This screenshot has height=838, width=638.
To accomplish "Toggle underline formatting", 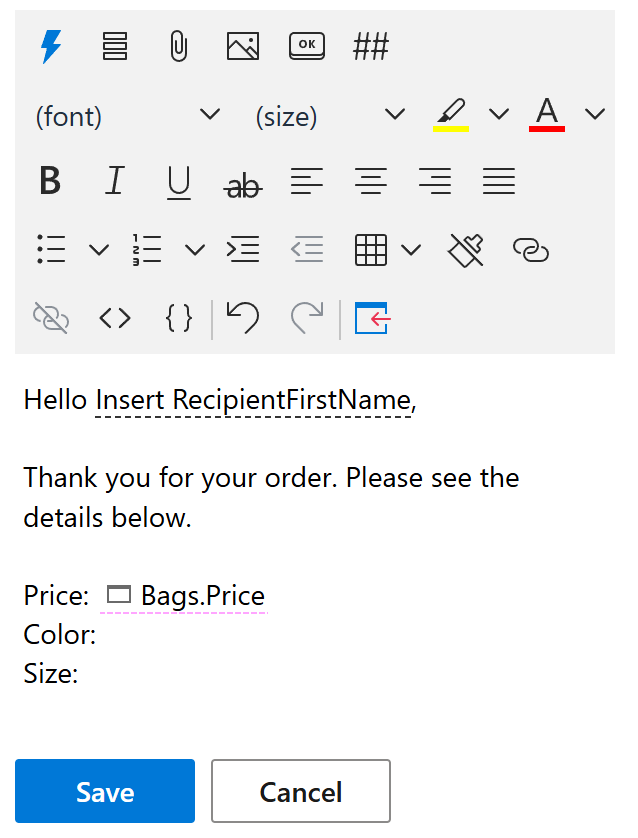I will (x=178, y=181).
